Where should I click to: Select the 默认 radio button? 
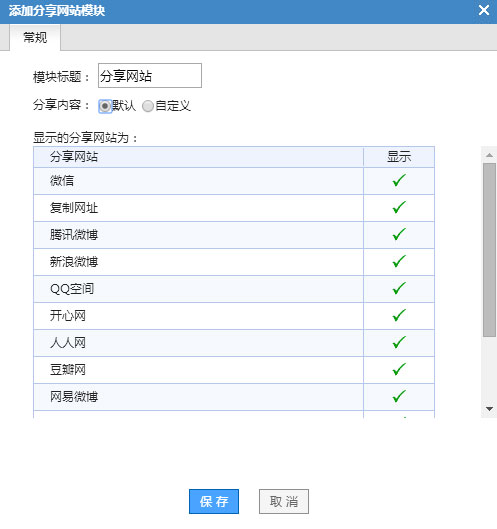click(x=105, y=106)
